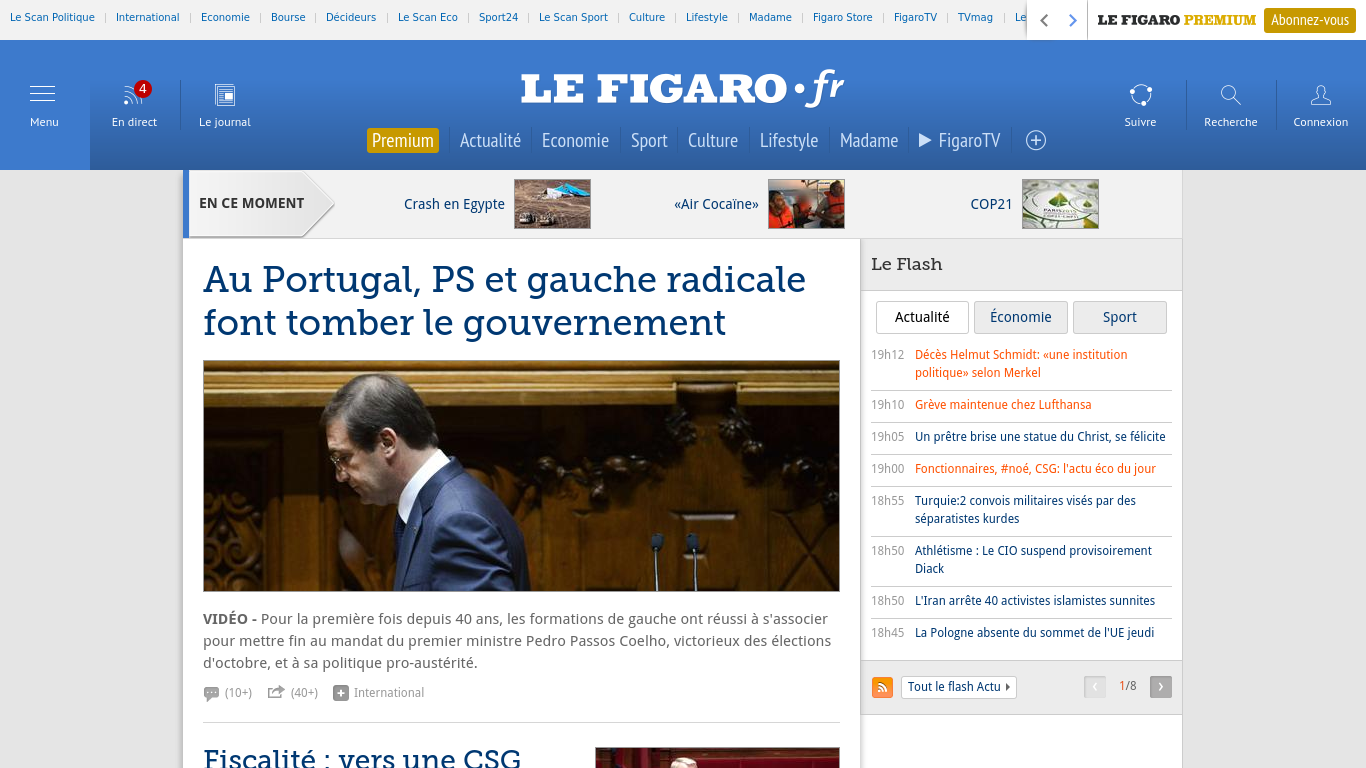This screenshot has height=768, width=1366.
Task: Click the next arrow in flash pagination
Action: (1160, 687)
